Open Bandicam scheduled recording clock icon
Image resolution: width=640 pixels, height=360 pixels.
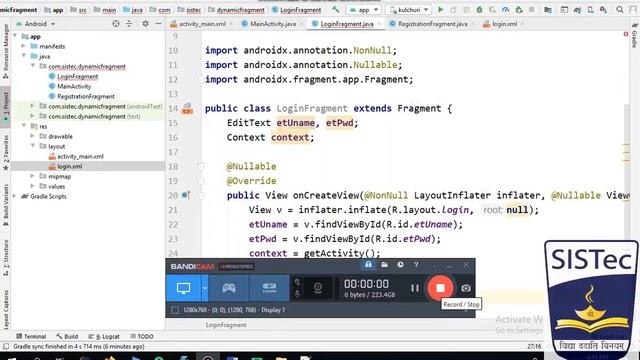coord(400,265)
